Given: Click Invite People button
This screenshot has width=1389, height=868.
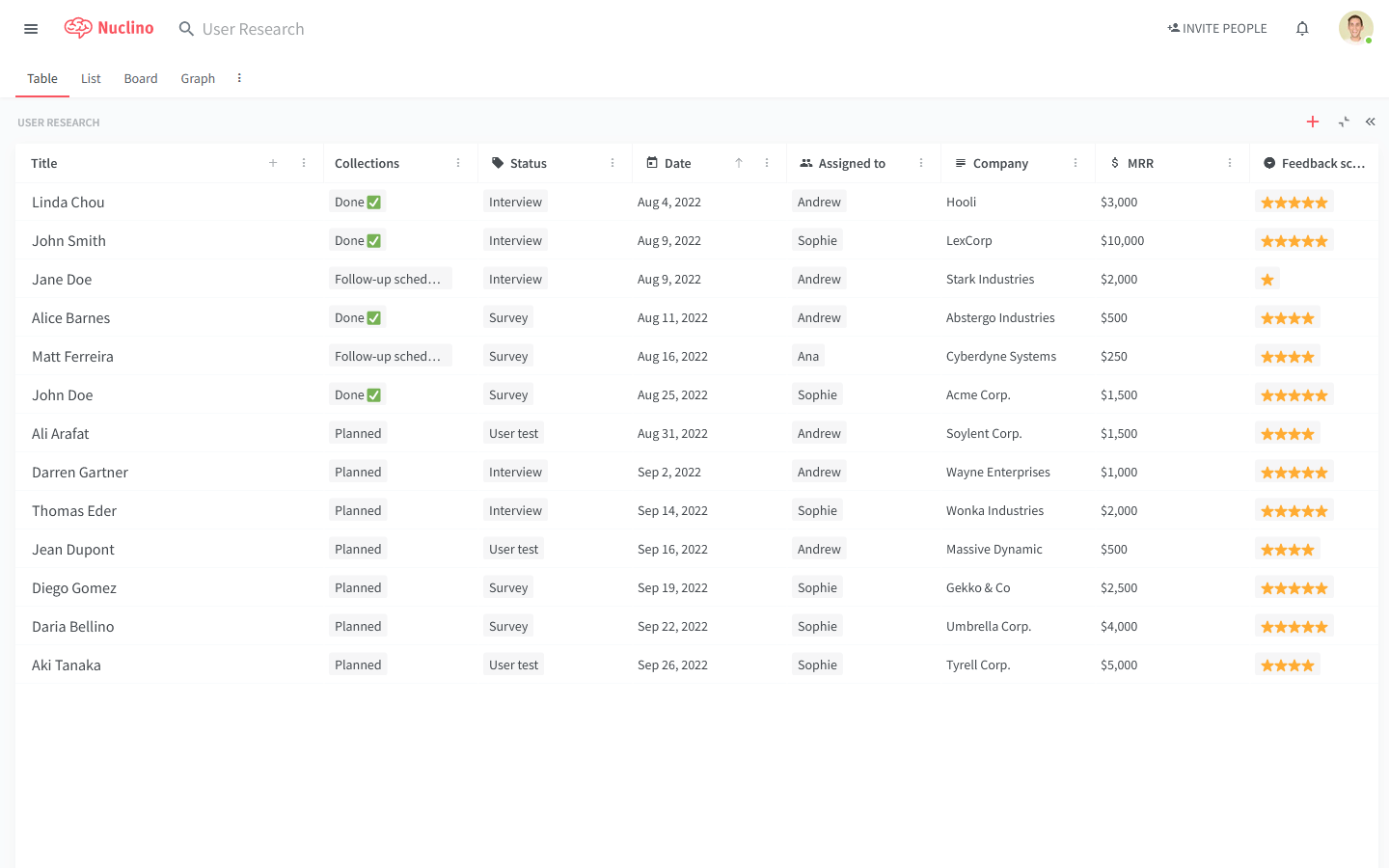Looking at the screenshot, I should tap(1217, 29).
